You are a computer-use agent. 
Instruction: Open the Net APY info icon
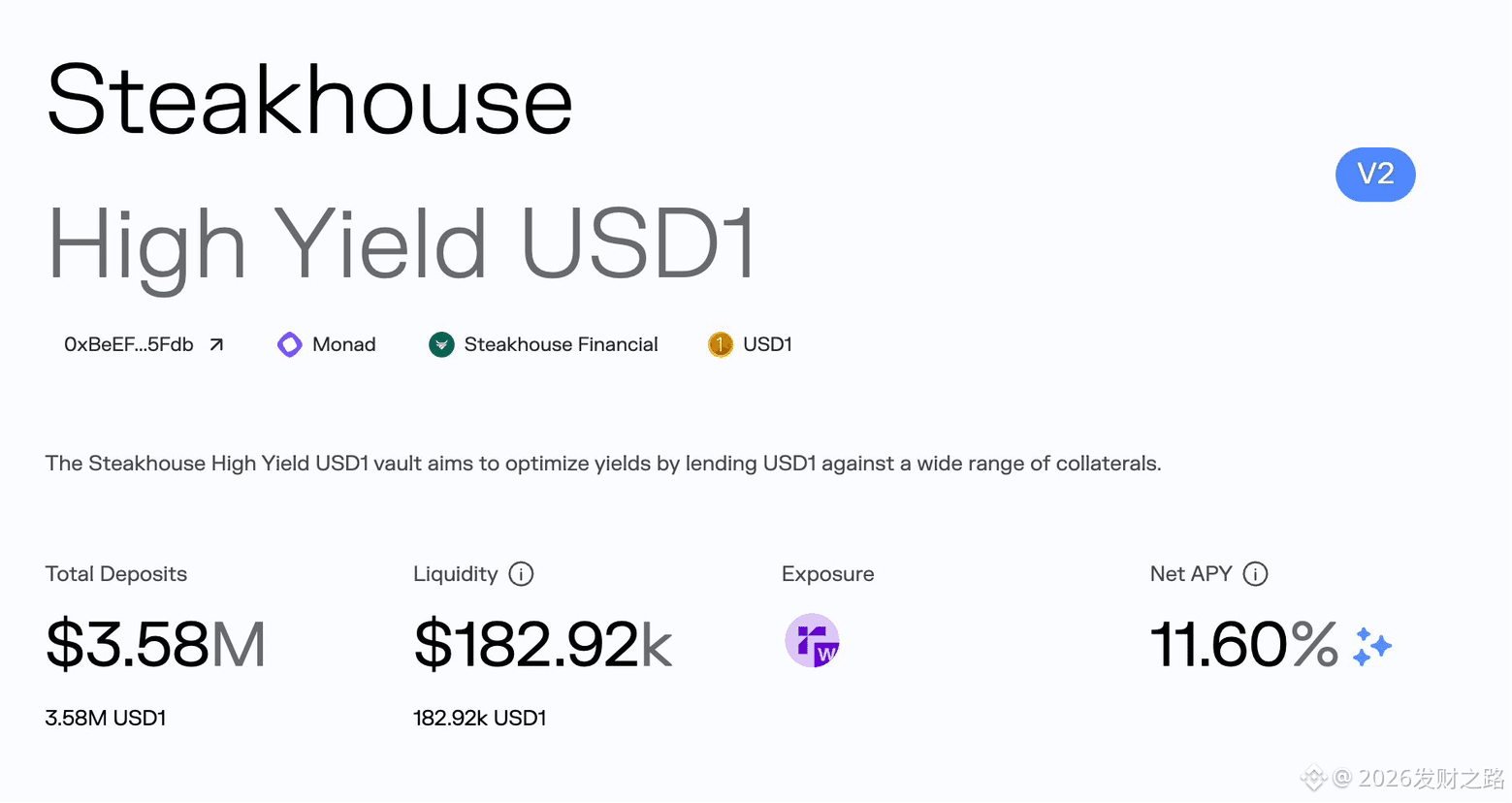(x=1255, y=574)
